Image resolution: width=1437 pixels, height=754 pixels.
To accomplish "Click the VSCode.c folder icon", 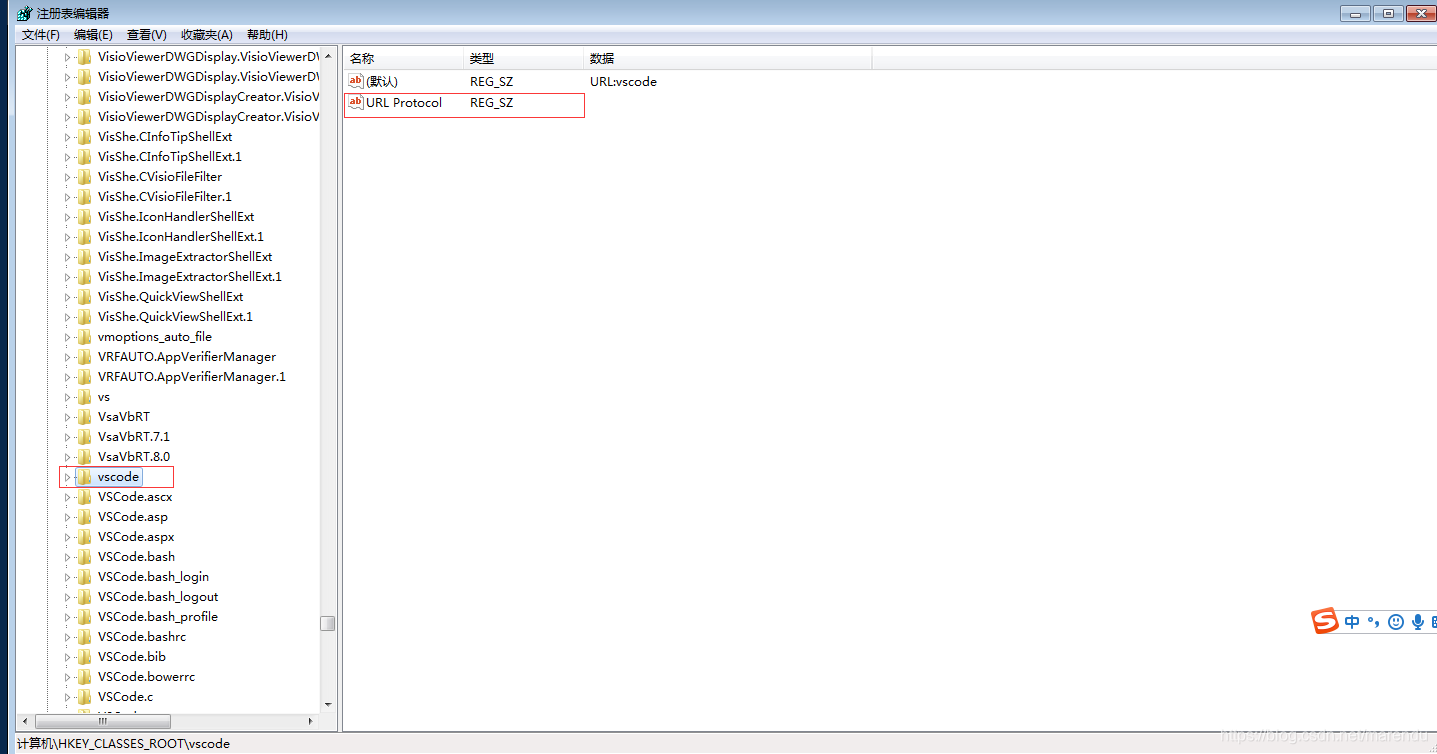I will (85, 697).
